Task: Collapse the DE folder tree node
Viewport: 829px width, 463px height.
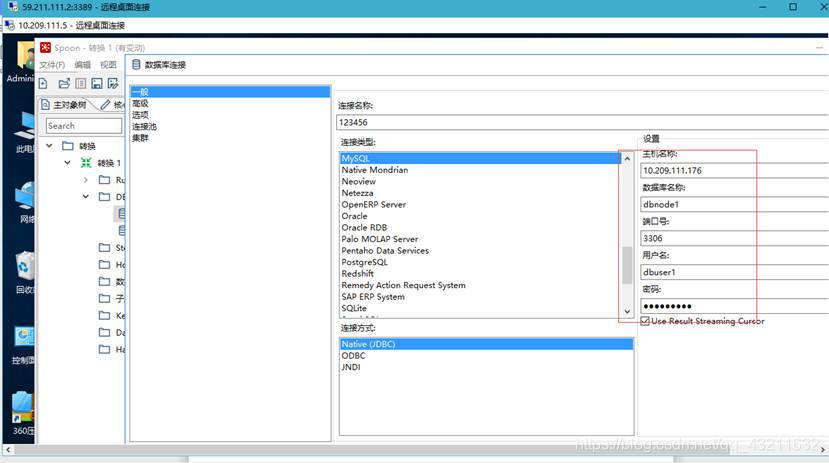Action: (x=86, y=196)
